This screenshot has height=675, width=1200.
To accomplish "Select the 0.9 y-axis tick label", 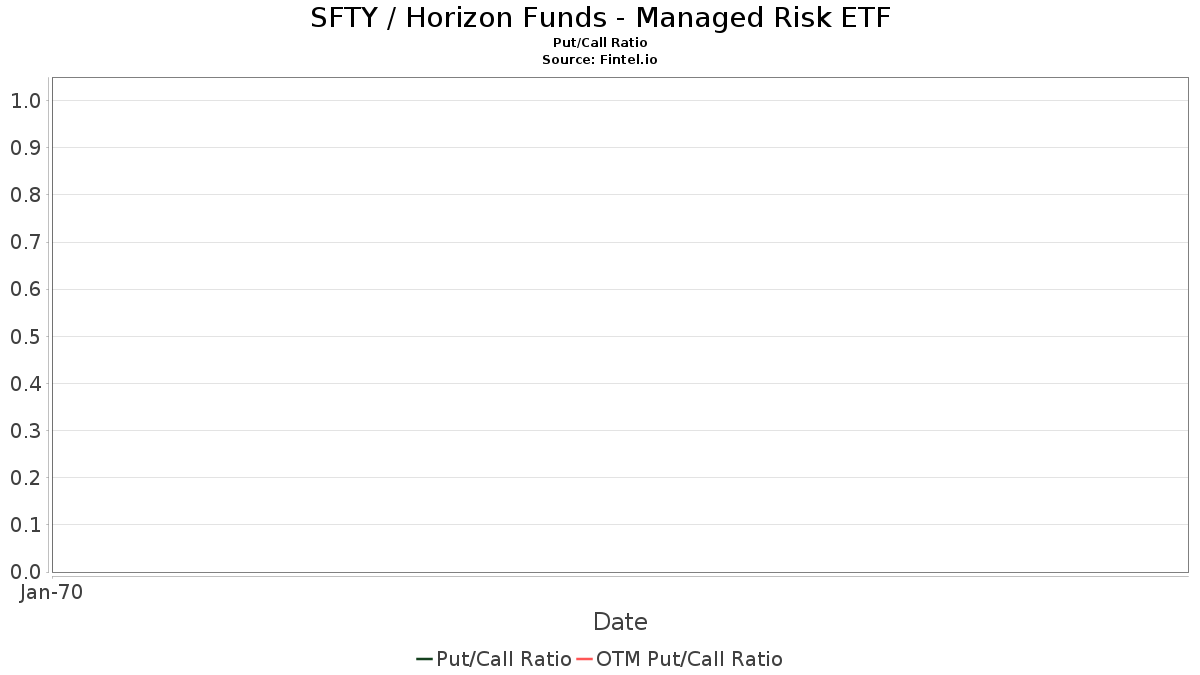I will tap(25, 147).
